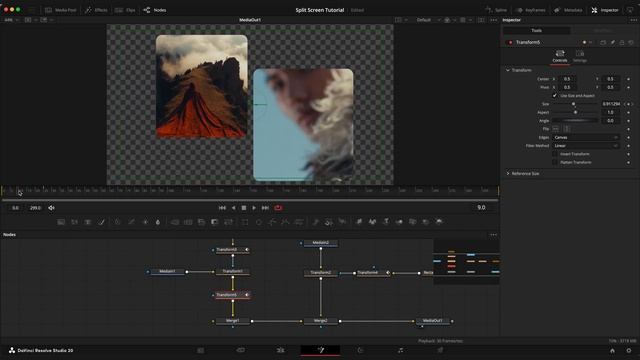
Task: Adjust the Size slider handle
Action: pyautogui.click(x=573, y=104)
